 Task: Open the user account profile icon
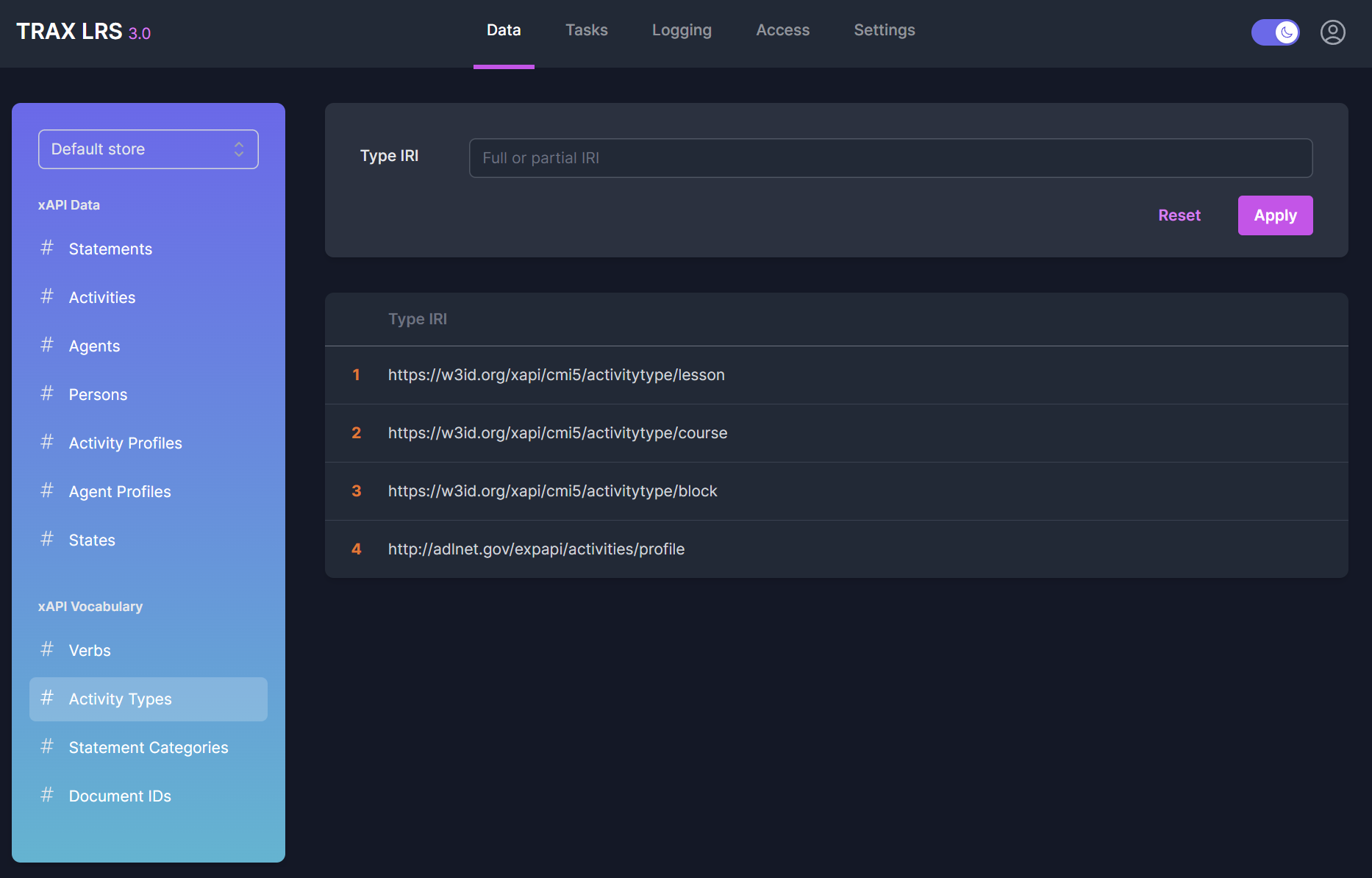(1332, 32)
